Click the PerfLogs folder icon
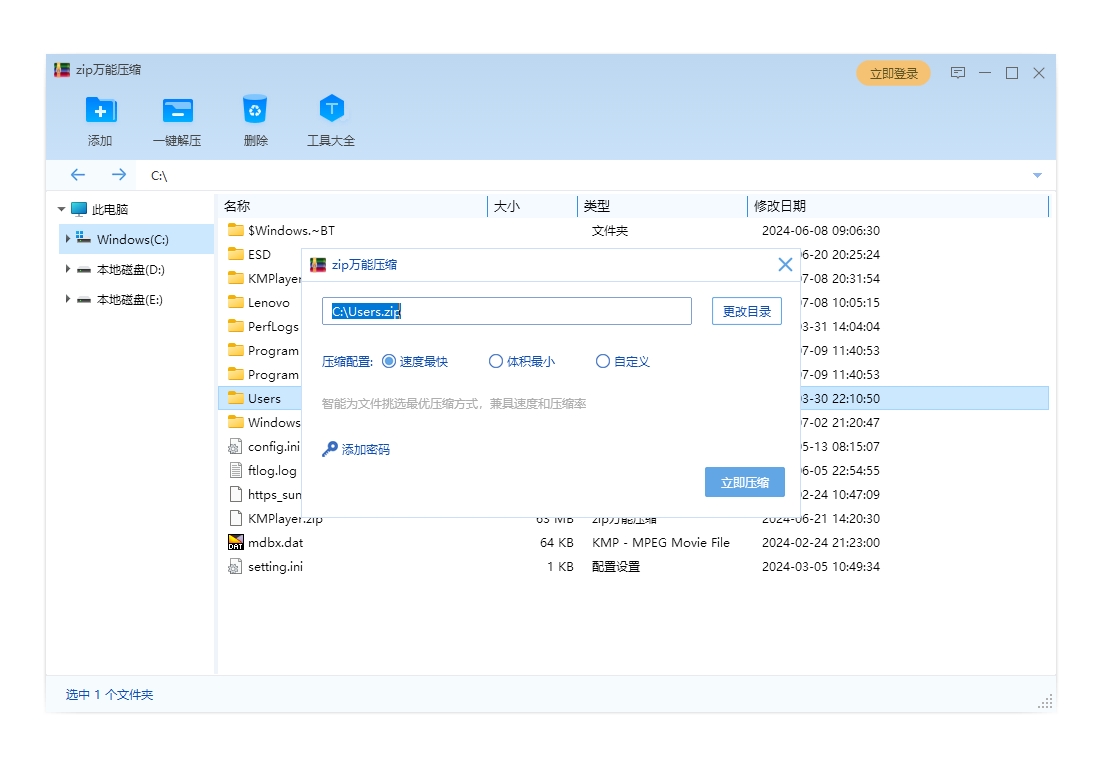 [236, 326]
